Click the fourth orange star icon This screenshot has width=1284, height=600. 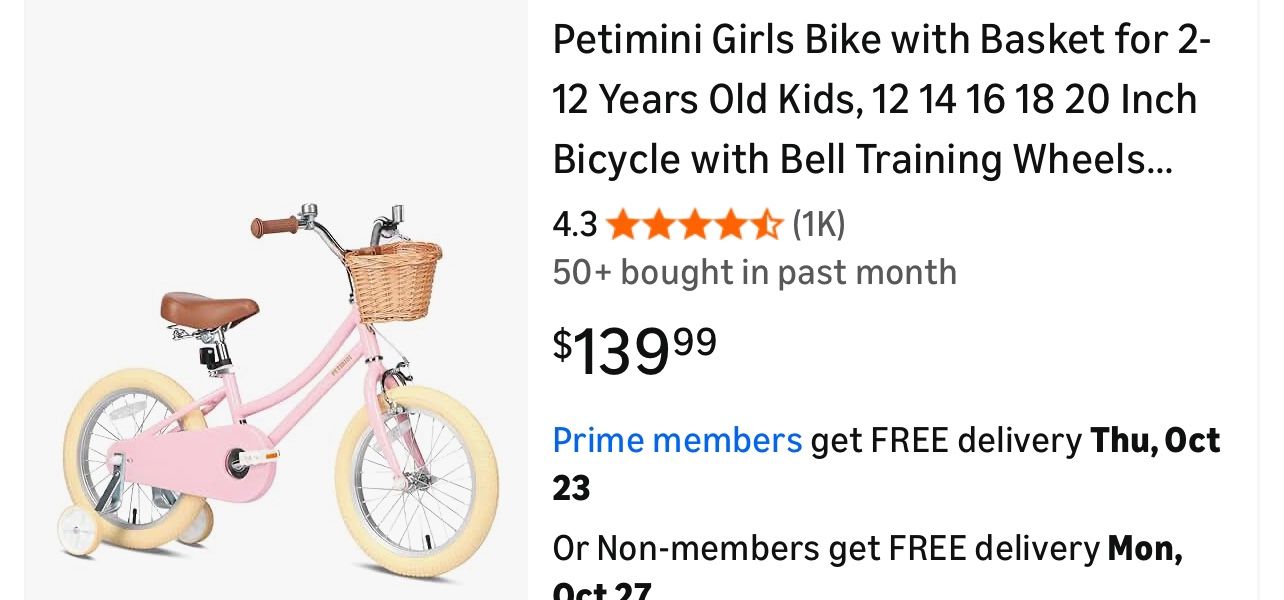[x=731, y=224]
